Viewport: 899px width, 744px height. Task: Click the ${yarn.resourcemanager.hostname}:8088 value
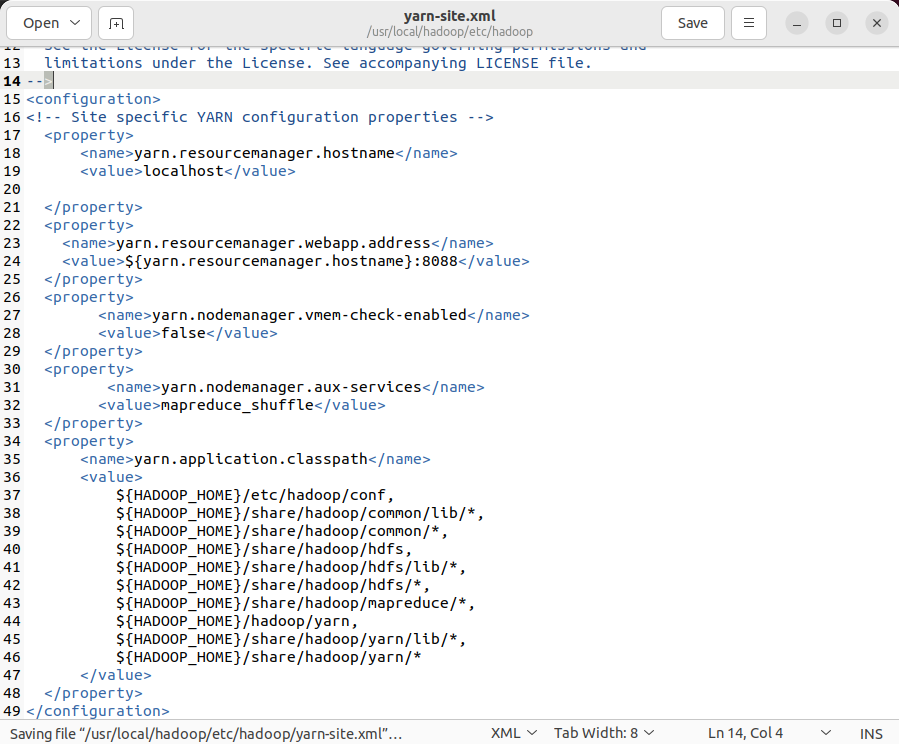tap(291, 261)
